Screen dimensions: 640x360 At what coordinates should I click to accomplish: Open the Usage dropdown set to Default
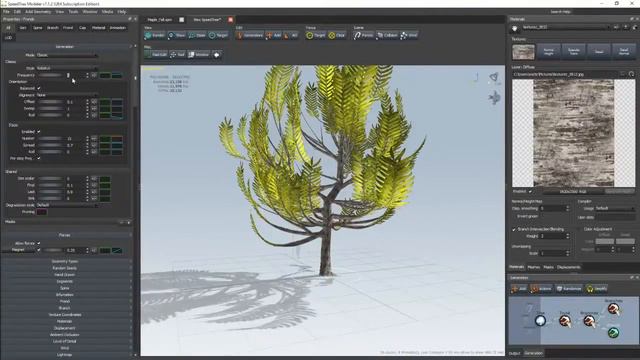coord(615,208)
